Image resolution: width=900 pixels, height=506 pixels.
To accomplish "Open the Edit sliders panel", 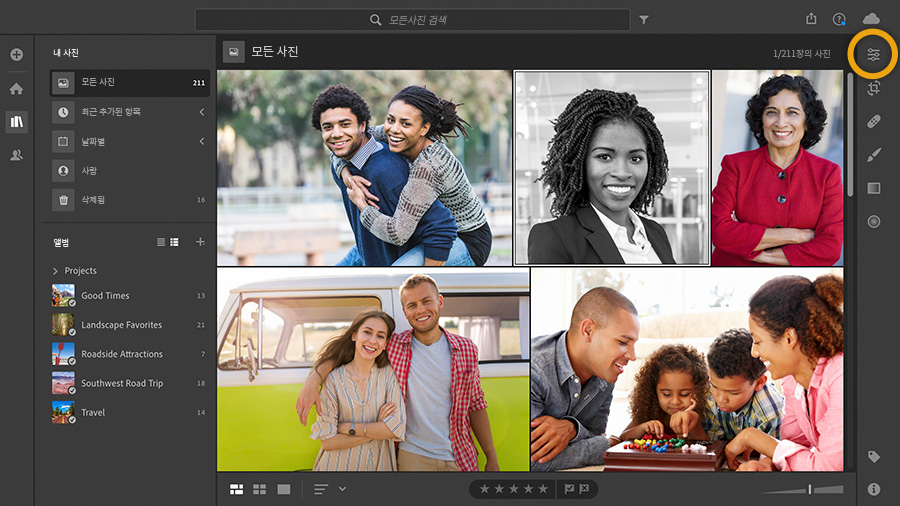I will [x=873, y=55].
